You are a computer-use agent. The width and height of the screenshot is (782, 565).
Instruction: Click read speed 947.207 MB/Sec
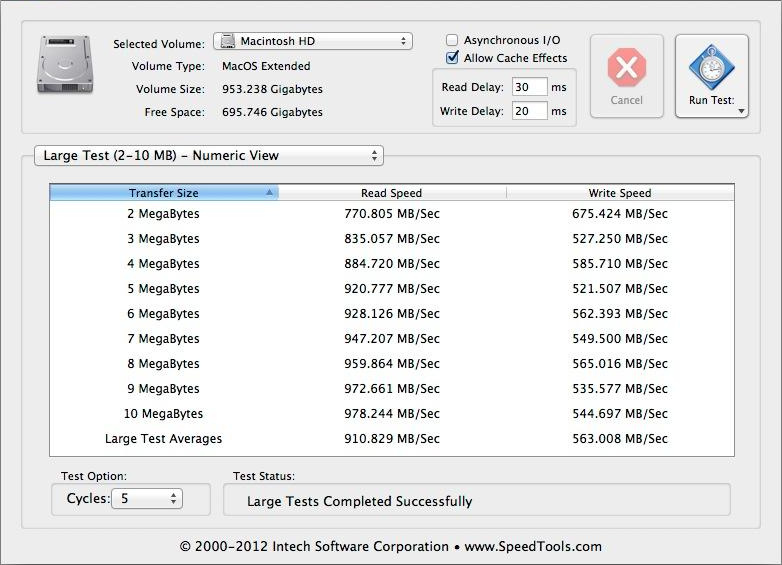tap(392, 338)
